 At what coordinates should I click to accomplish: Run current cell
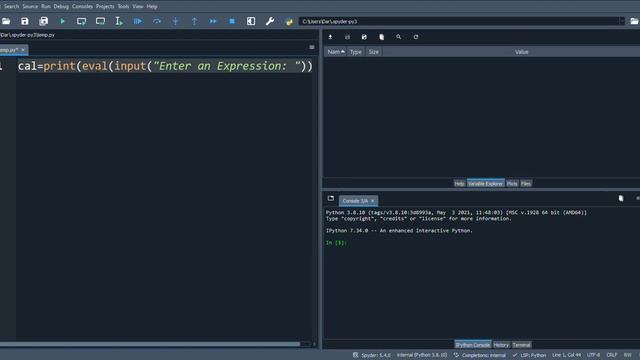click(81, 21)
